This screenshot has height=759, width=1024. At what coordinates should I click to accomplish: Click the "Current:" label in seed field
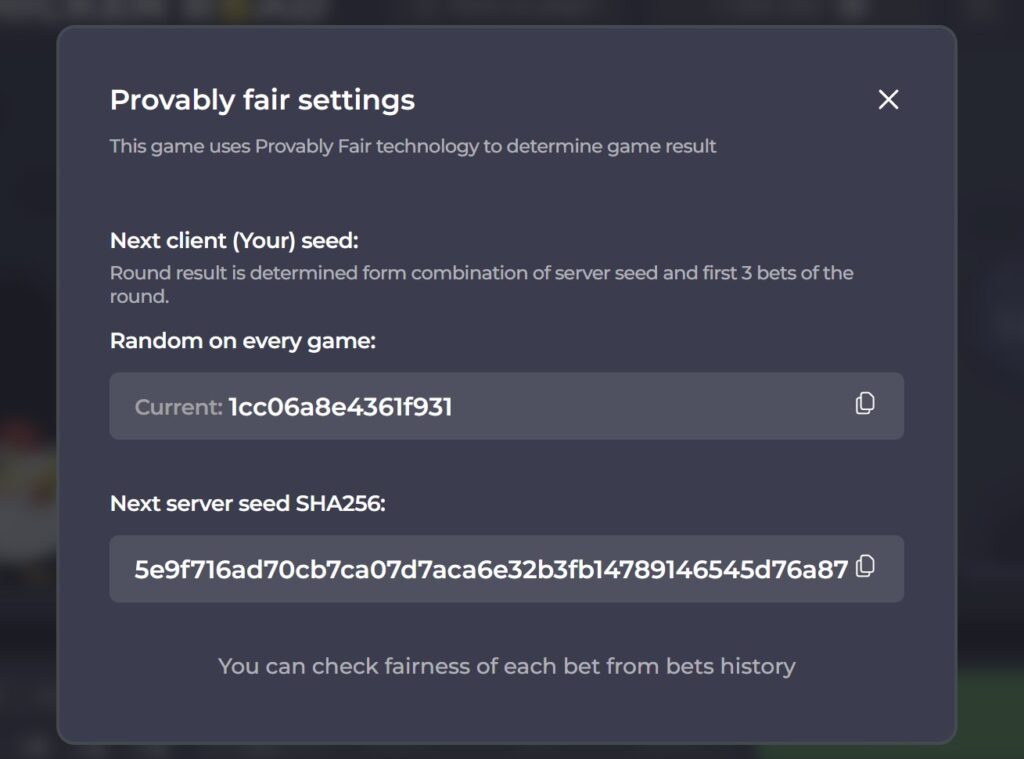pos(179,407)
